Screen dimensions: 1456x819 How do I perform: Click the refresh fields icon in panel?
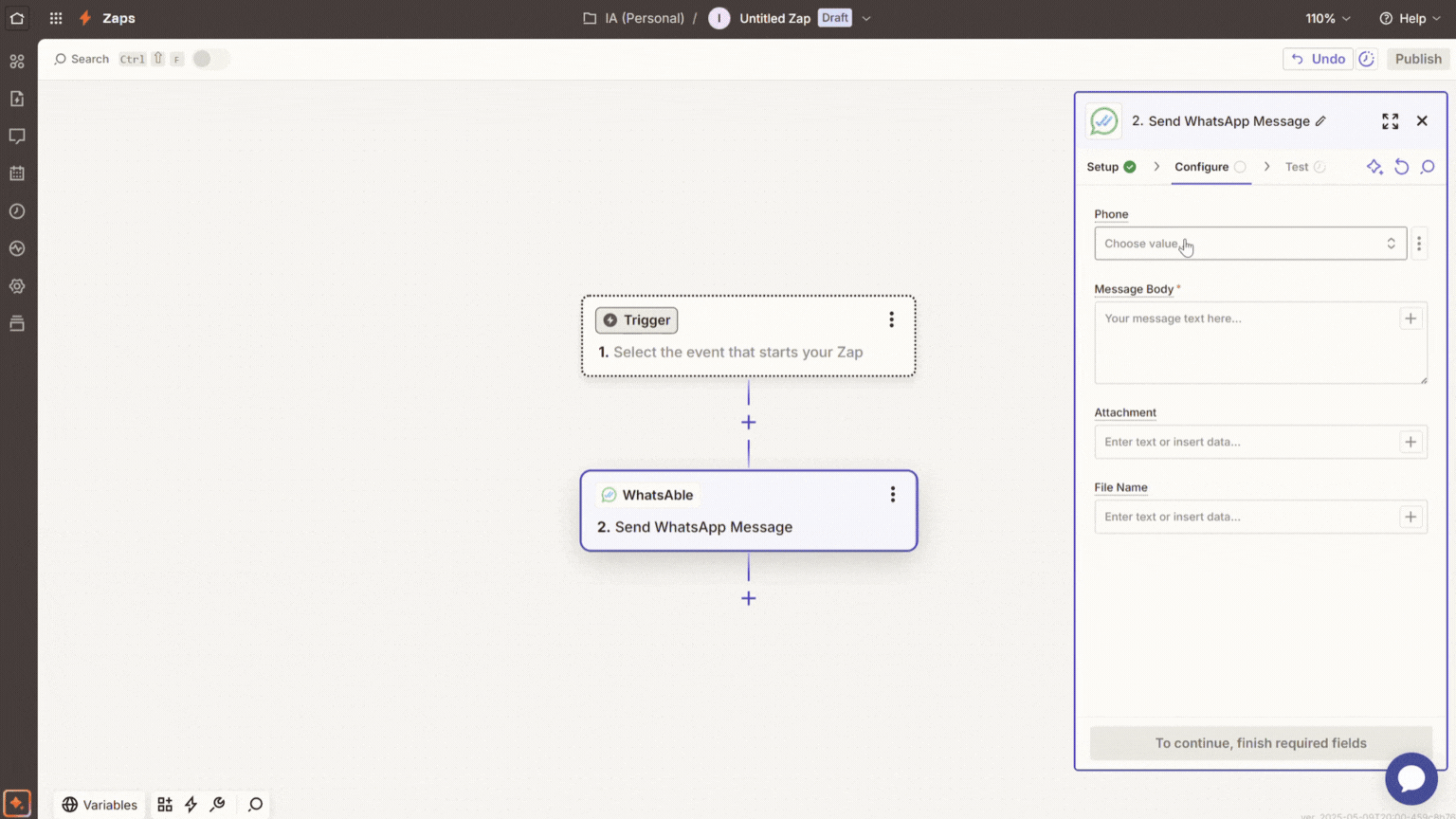point(1401,167)
